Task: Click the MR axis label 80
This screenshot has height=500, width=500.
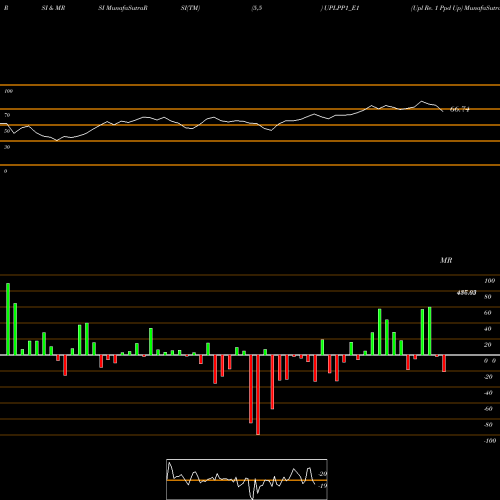Action: [x=488, y=297]
